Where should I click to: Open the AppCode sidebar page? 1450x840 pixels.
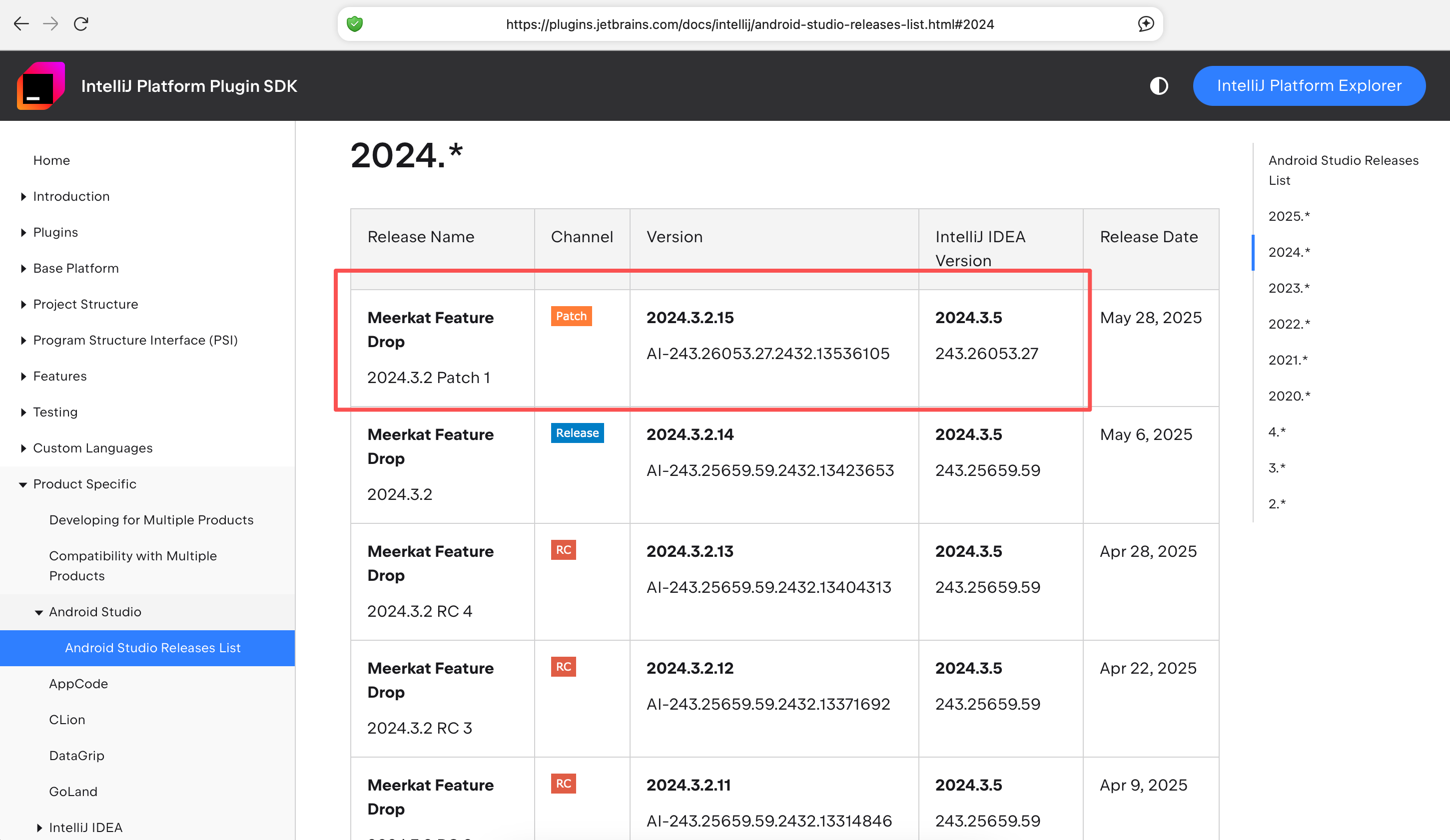[78, 684]
